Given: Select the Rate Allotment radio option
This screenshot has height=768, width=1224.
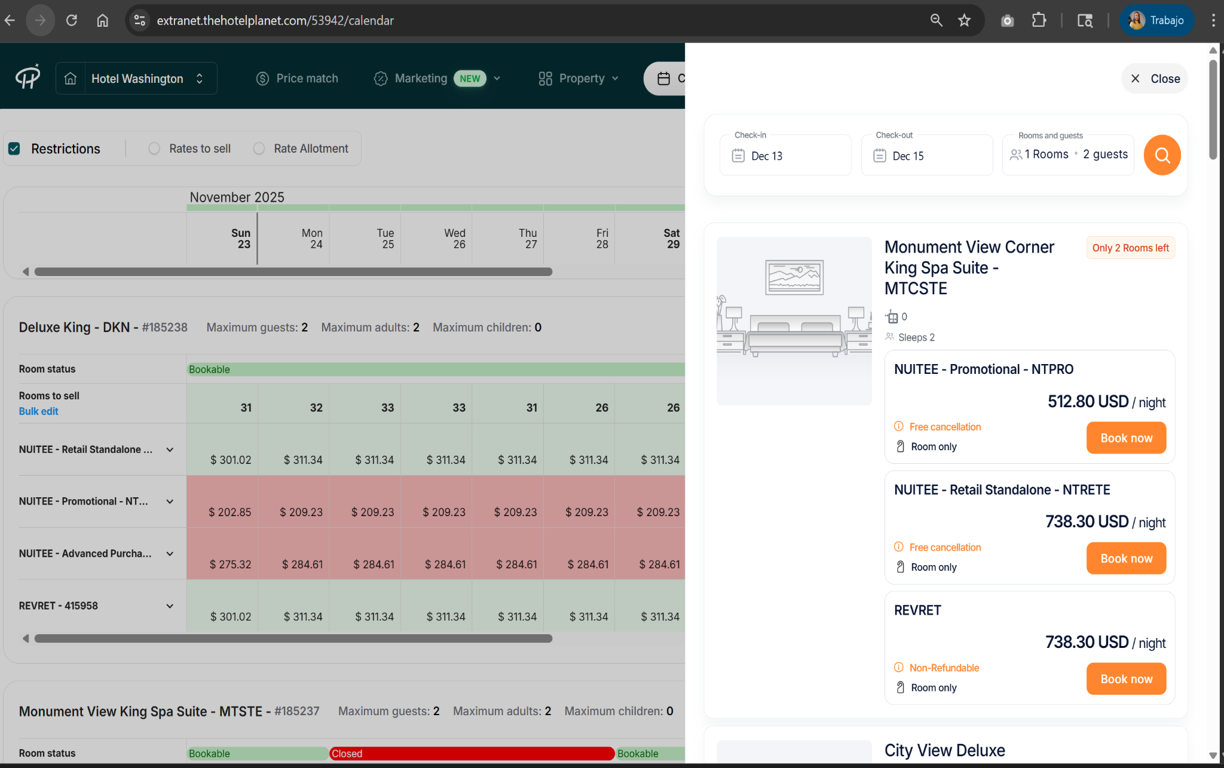Looking at the screenshot, I should 259,149.
